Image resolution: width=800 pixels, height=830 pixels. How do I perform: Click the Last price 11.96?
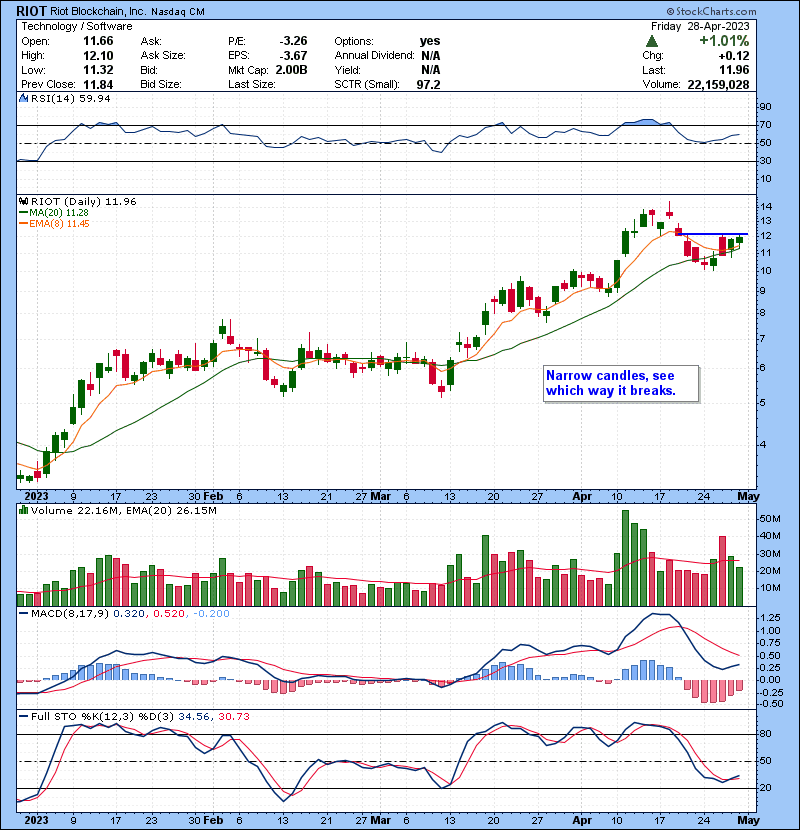click(734, 70)
